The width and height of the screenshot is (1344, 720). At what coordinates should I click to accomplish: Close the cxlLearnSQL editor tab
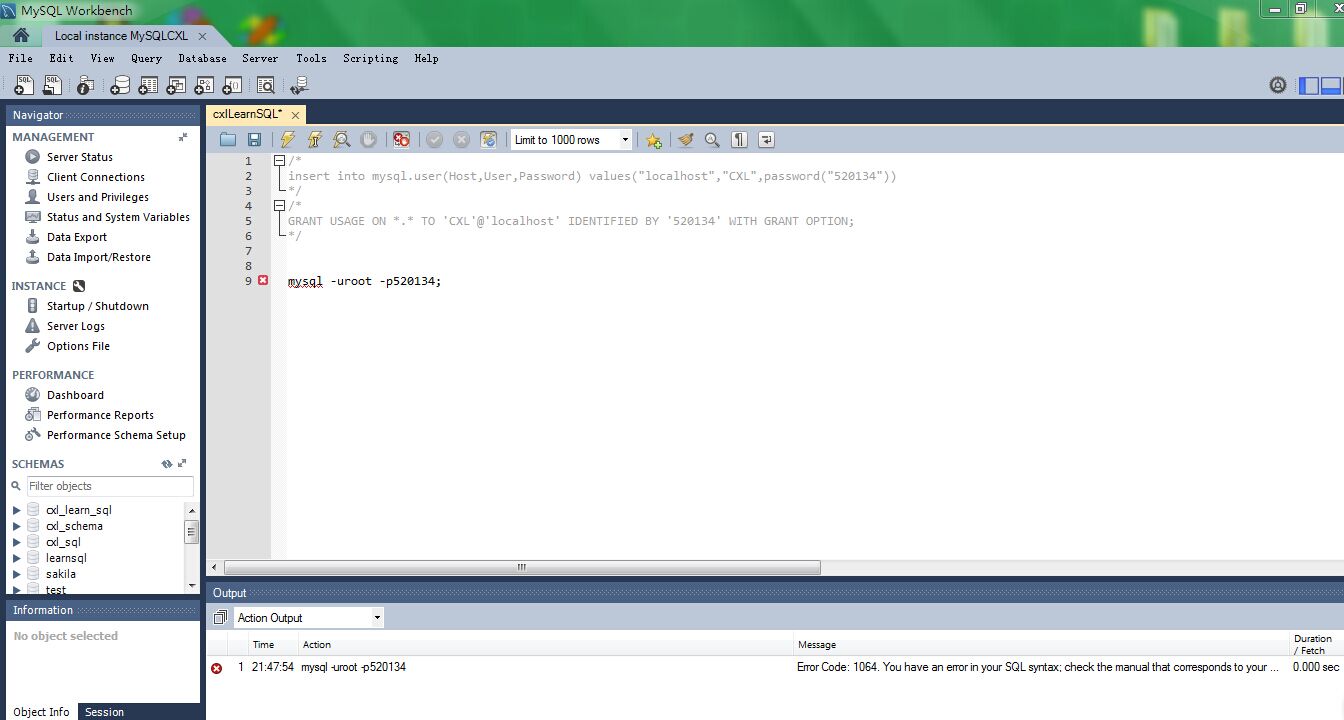pos(295,115)
